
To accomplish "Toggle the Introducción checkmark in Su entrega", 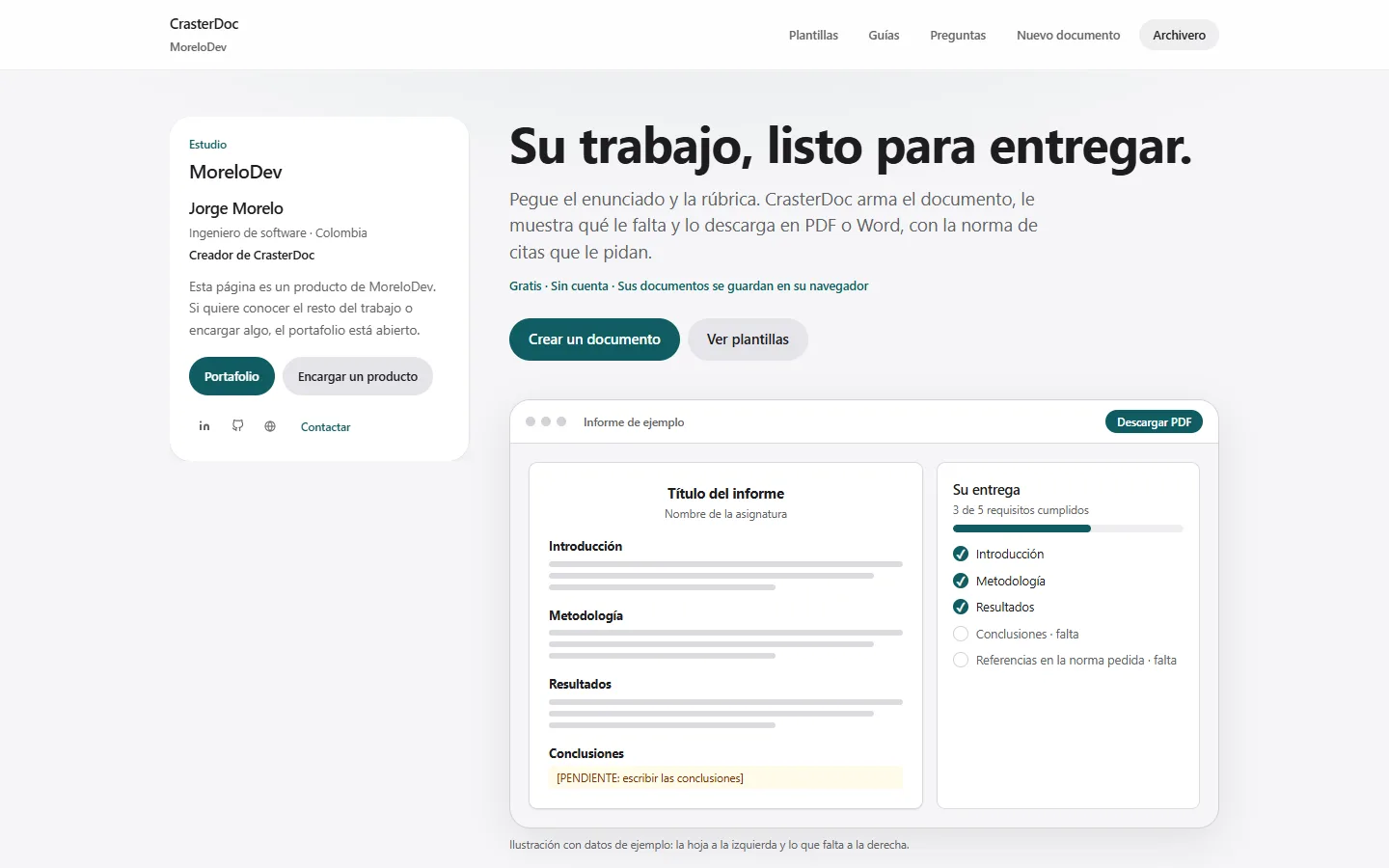I will click(961, 554).
